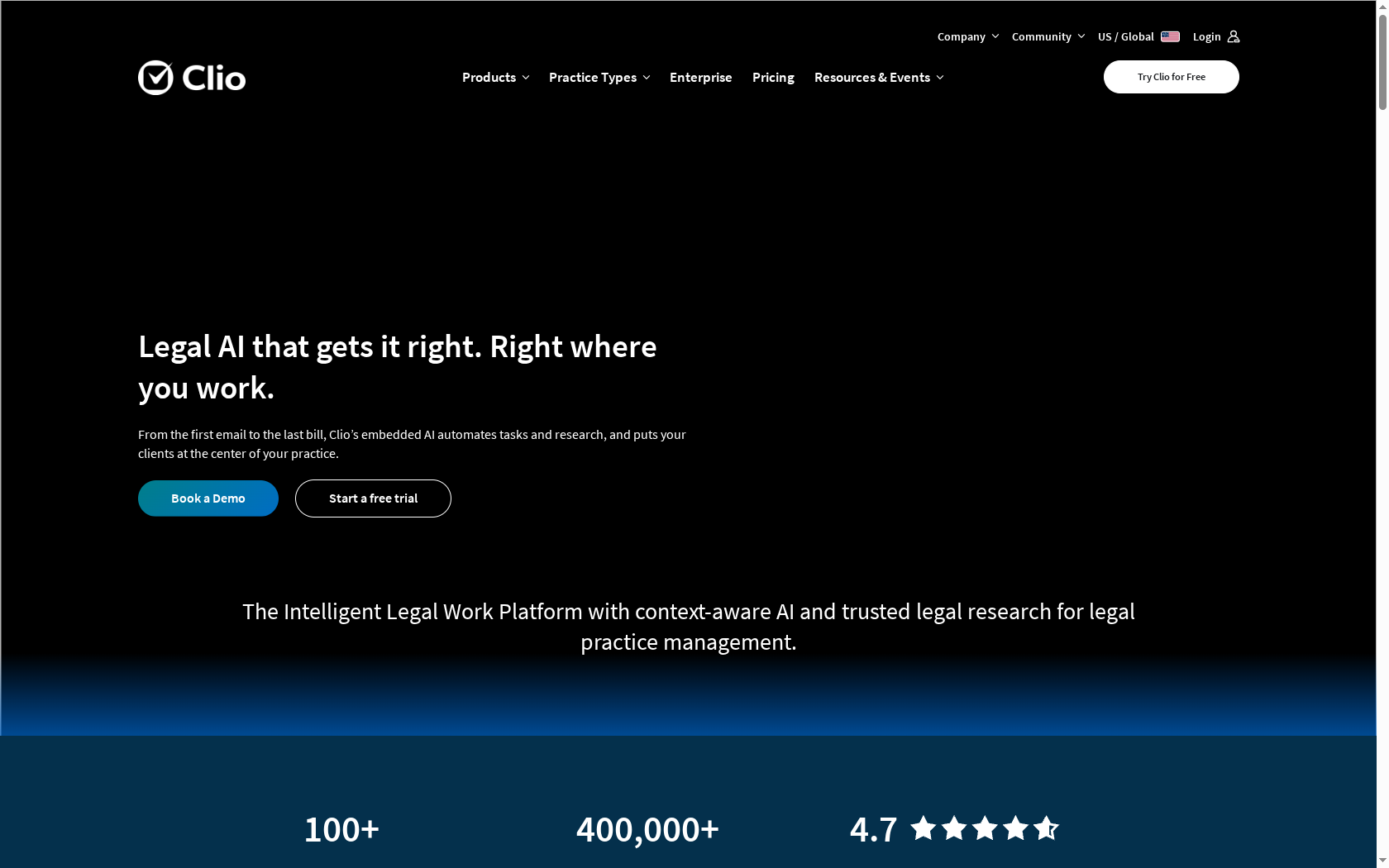Viewport: 1389px width, 868px height.
Task: Click the scrollbar up arrow
Action: [1382, 7]
